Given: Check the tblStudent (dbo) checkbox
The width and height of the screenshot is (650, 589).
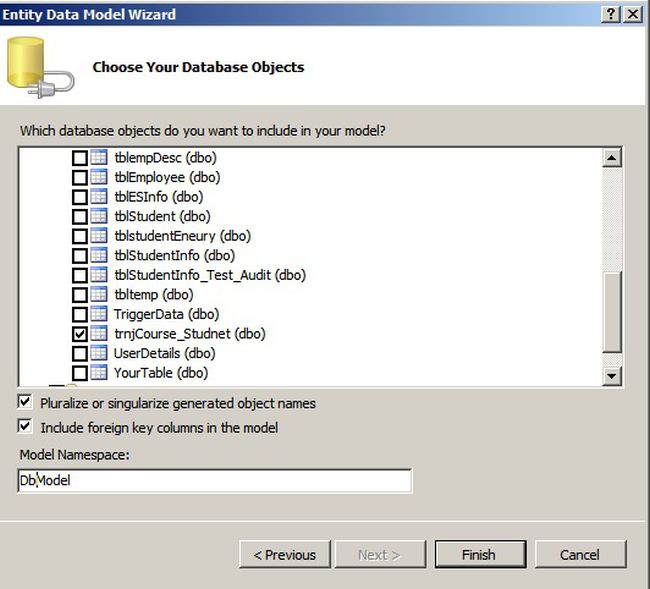Looking at the screenshot, I should 80,216.
